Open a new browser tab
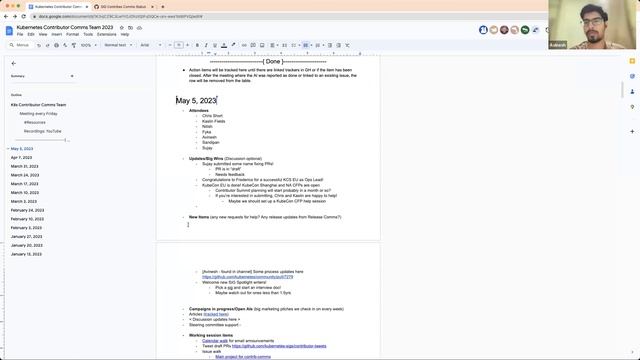The width and height of the screenshot is (640, 360). pyautogui.click(x=163, y=7)
